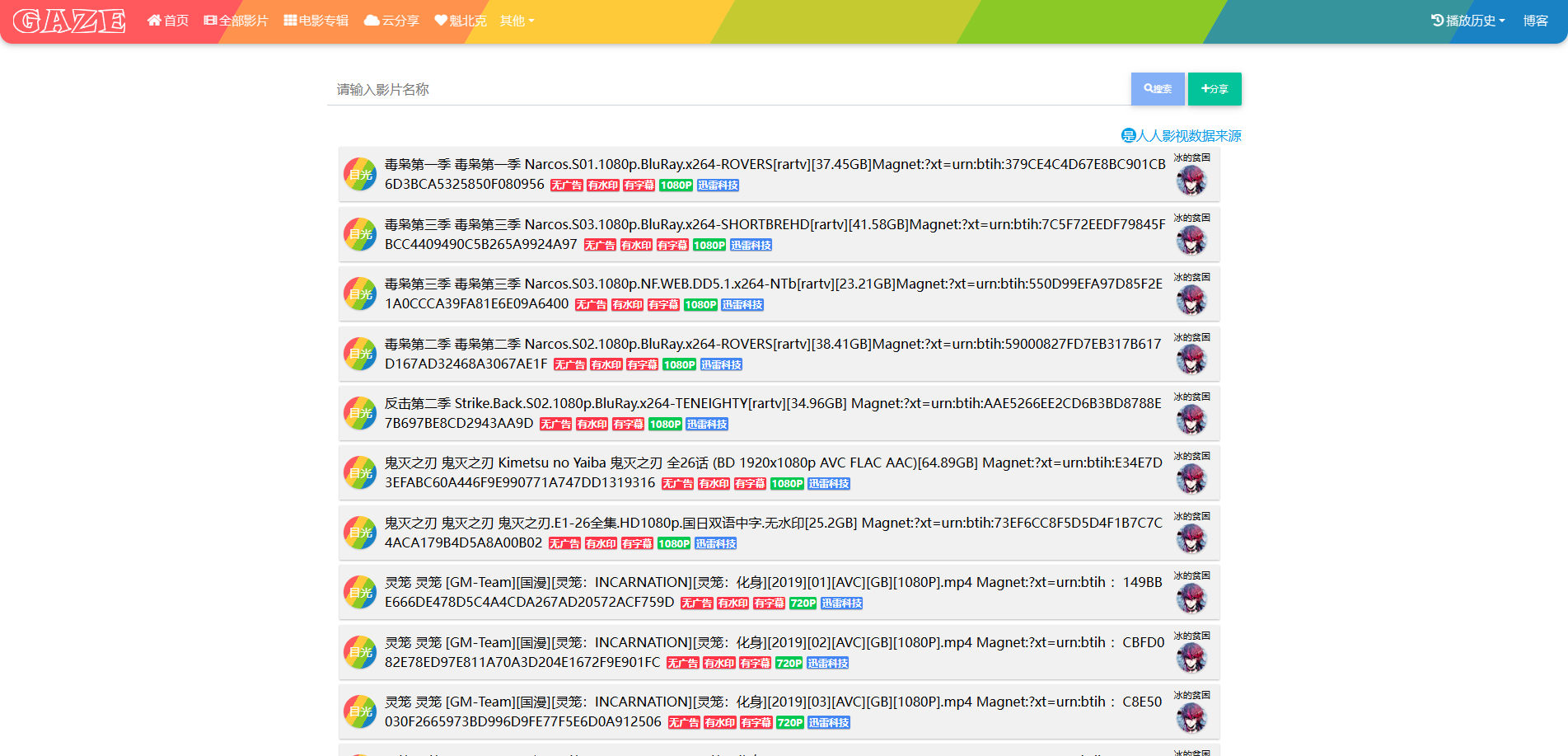Click 无广告 tag on Narcos.S01 row
This screenshot has height=756, width=1568.
pyautogui.click(x=566, y=185)
